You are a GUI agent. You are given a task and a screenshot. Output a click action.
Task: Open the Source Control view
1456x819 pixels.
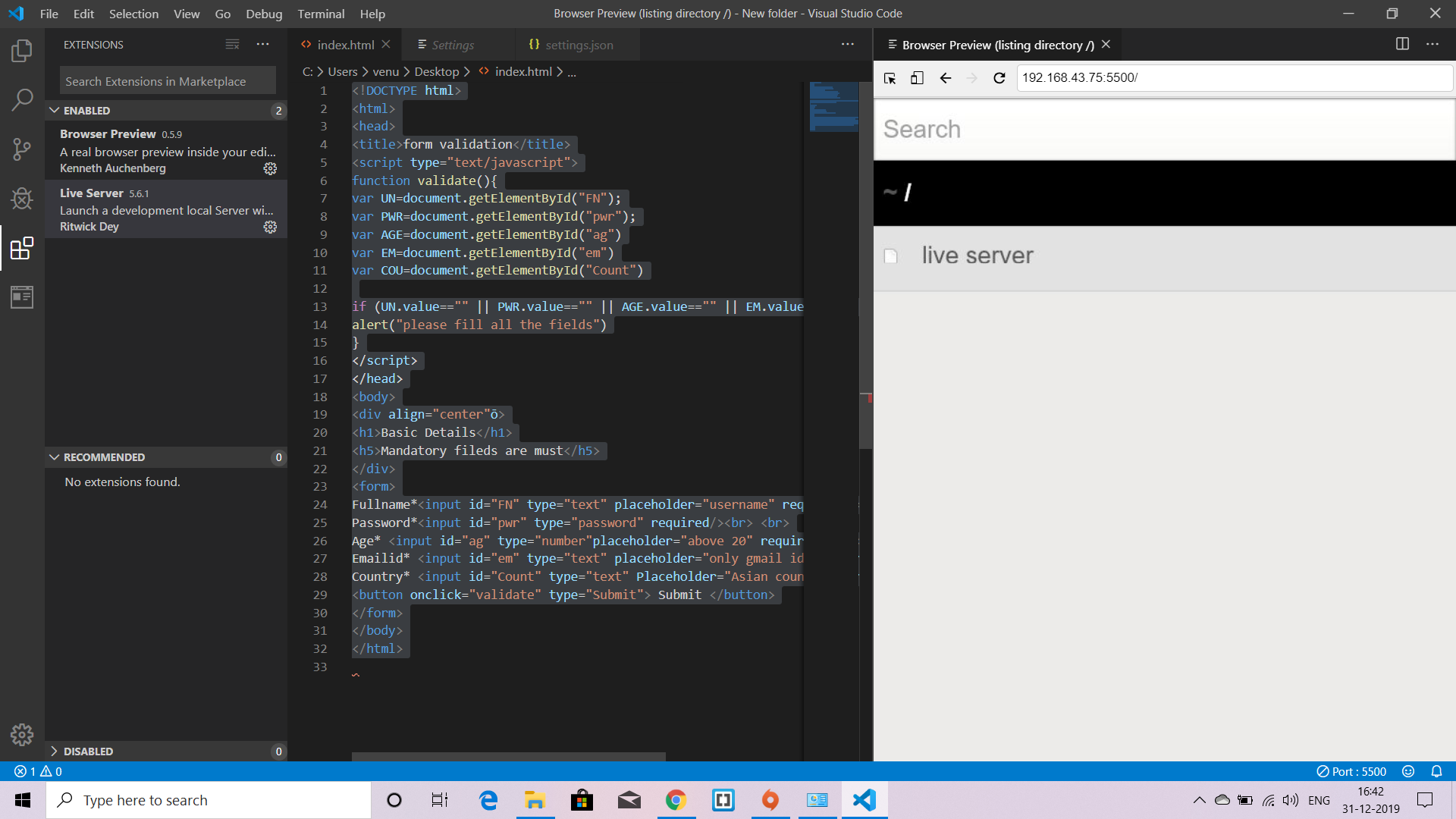tap(22, 149)
